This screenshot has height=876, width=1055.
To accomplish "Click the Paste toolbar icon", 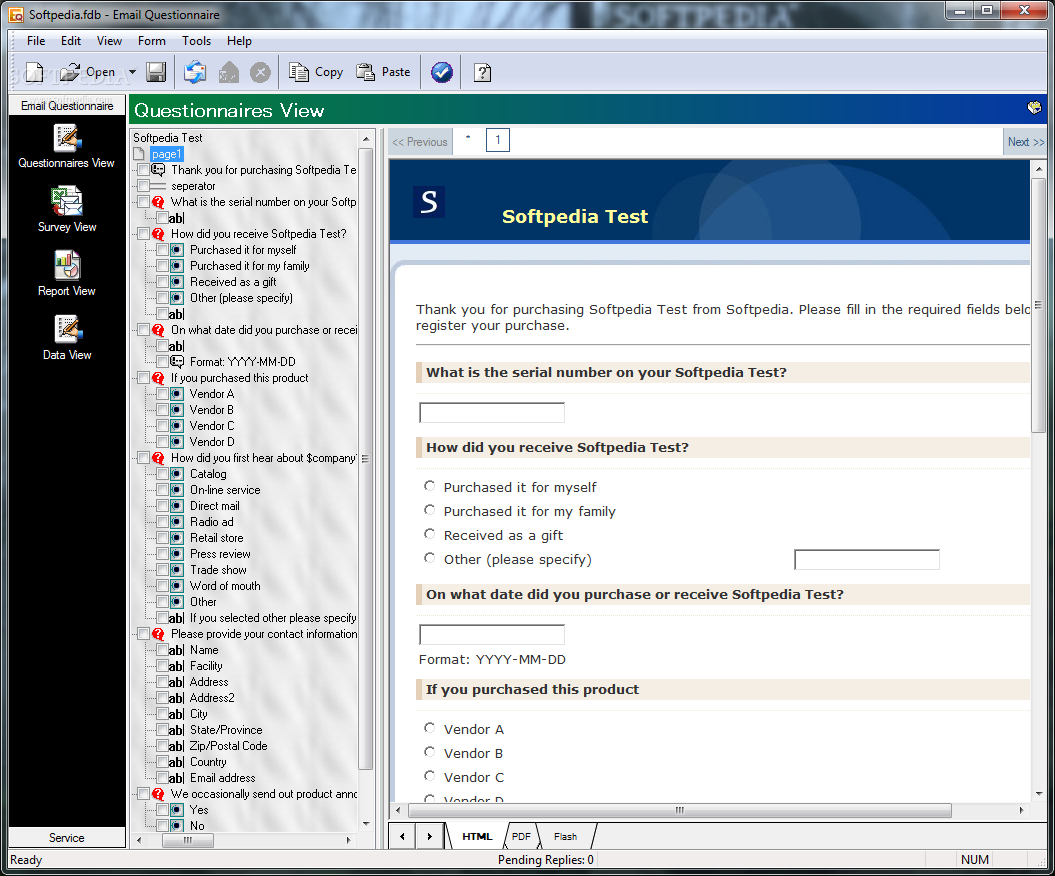I will [x=365, y=71].
